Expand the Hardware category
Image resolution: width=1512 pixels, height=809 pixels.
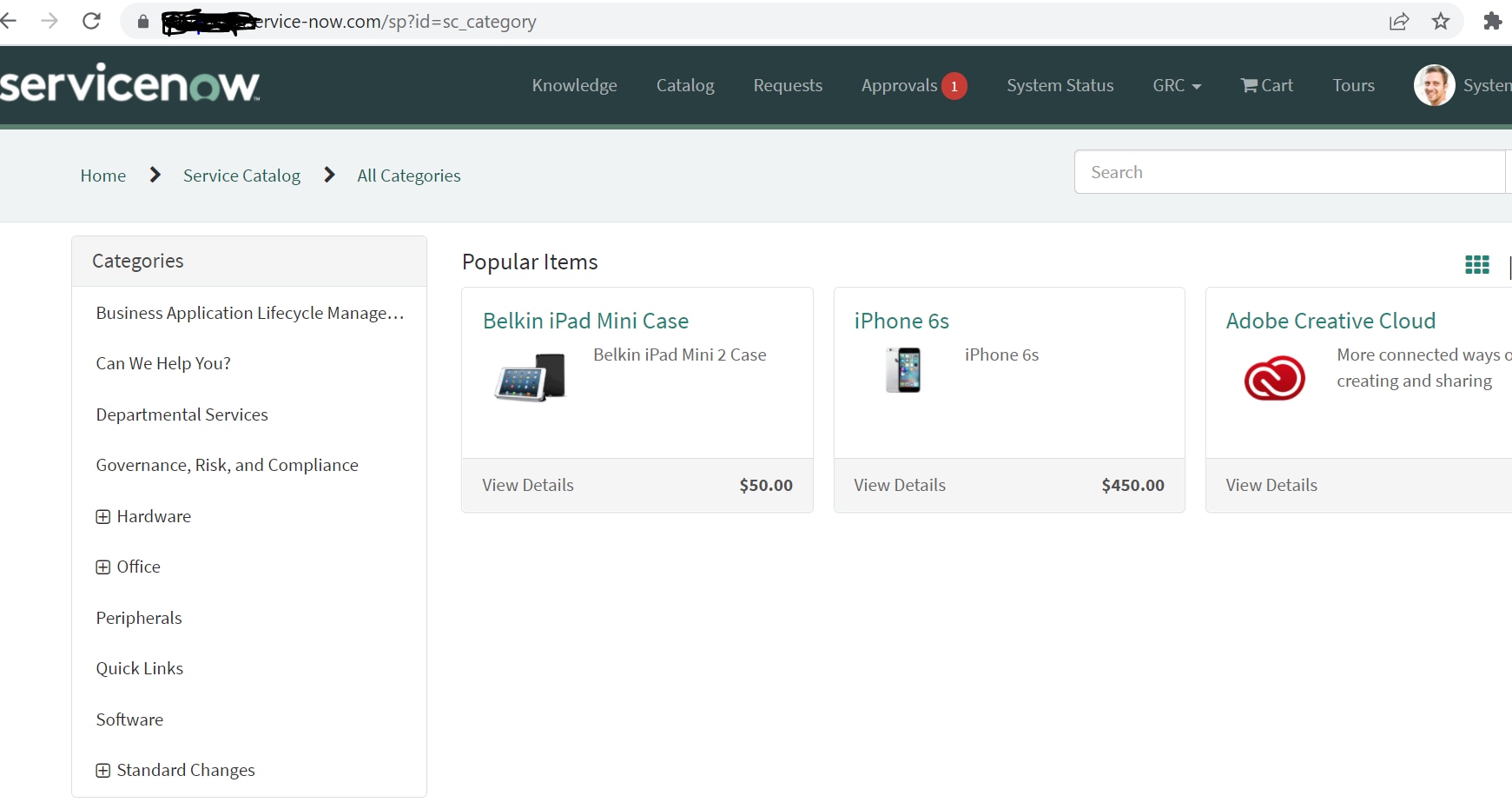tap(102, 517)
